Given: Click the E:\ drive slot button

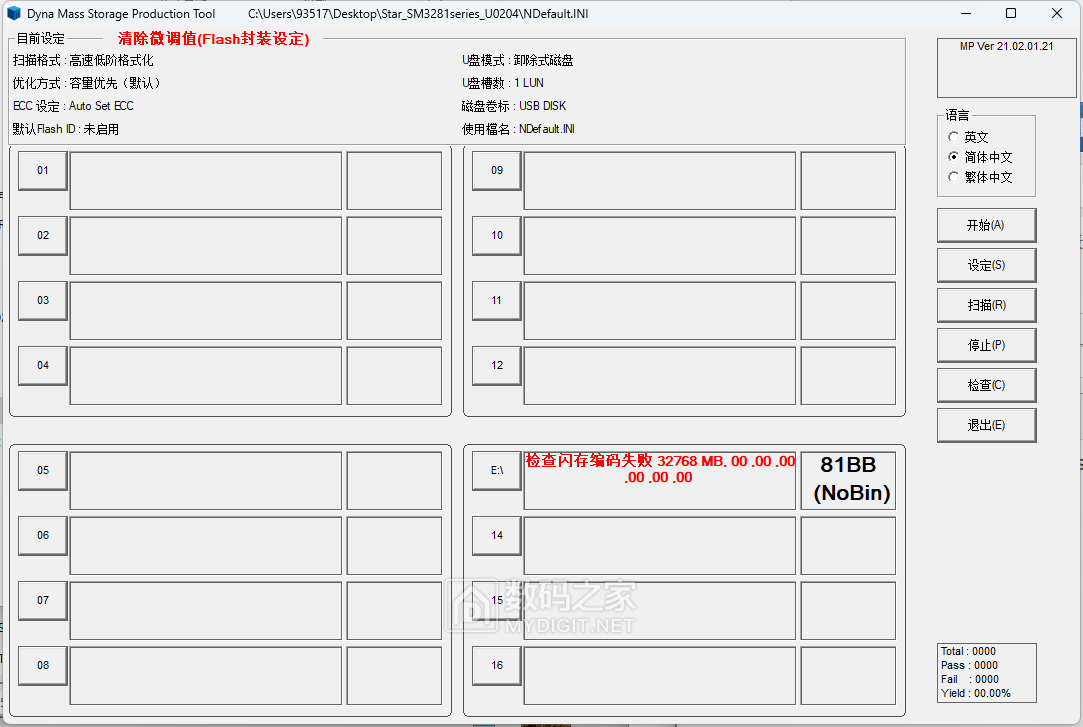Looking at the screenshot, I should (496, 470).
